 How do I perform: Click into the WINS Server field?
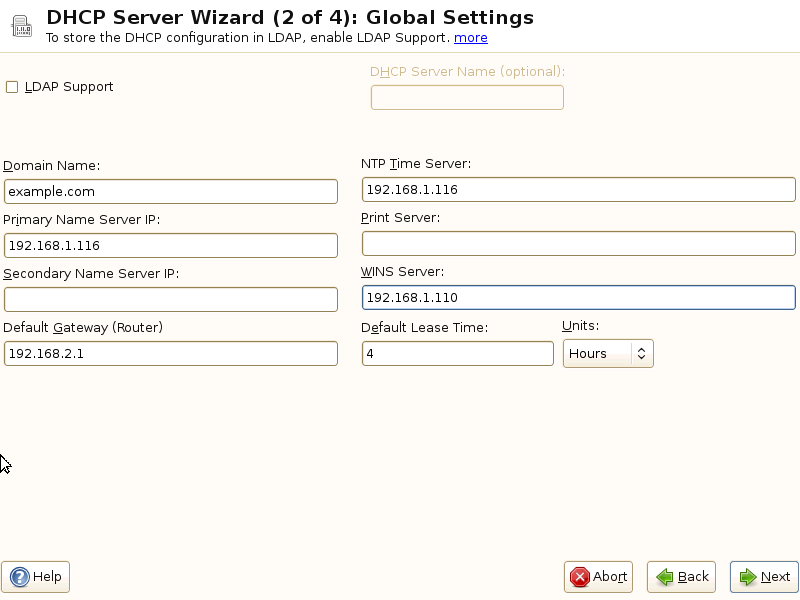pyautogui.click(x=579, y=298)
